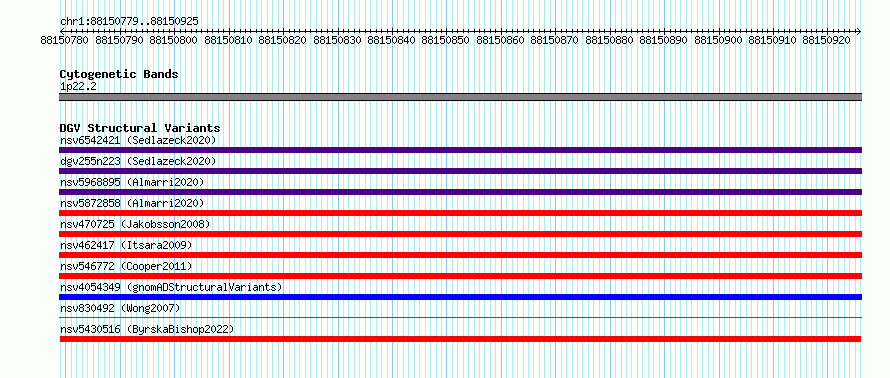Click ruler position 88150810

[x=228, y=40]
